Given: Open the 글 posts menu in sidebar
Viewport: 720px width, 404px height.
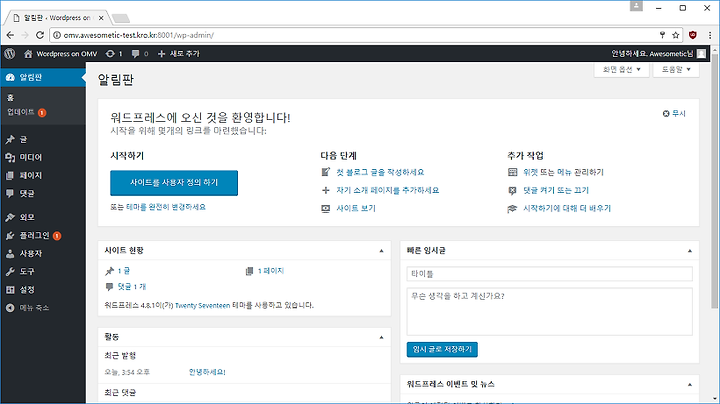Looking at the screenshot, I should (x=43, y=140).
